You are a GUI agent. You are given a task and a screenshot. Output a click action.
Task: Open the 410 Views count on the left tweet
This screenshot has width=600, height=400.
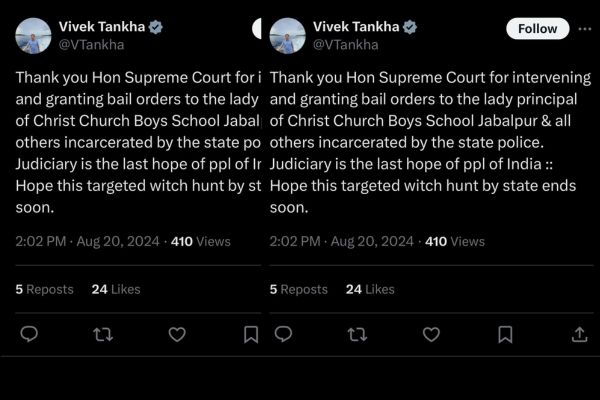tap(199, 241)
